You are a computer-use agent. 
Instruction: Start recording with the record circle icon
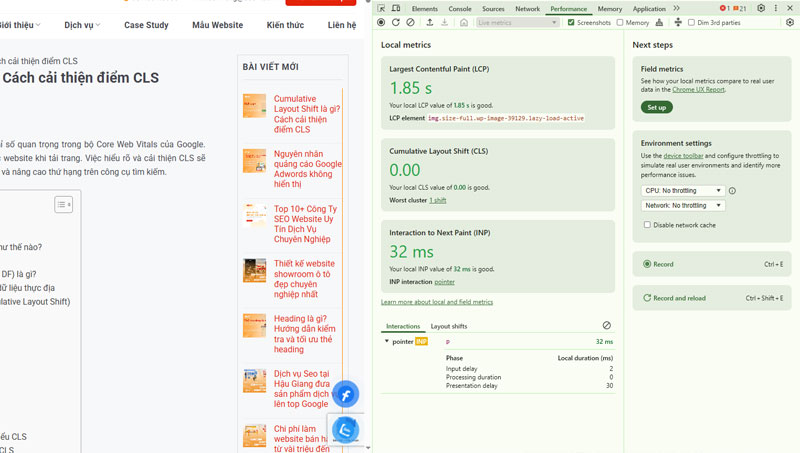pos(381,22)
